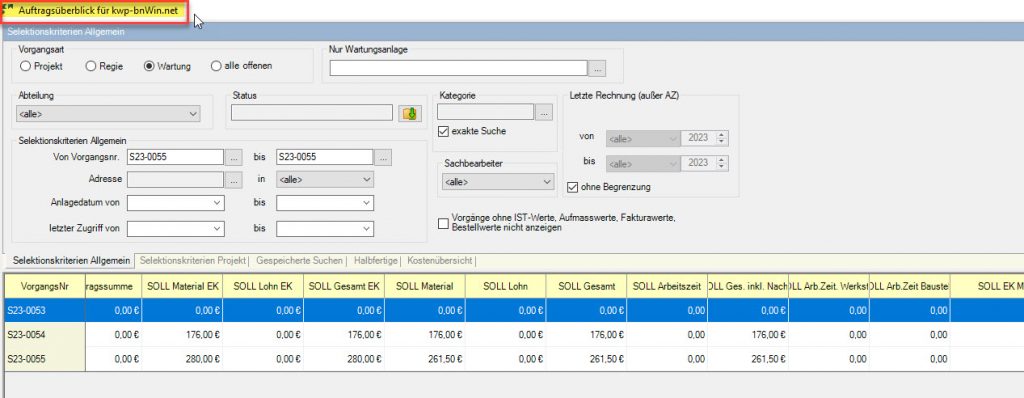The image size is (1024, 398).
Task: Click the SOLL Gesamt column header
Action: click(586, 286)
